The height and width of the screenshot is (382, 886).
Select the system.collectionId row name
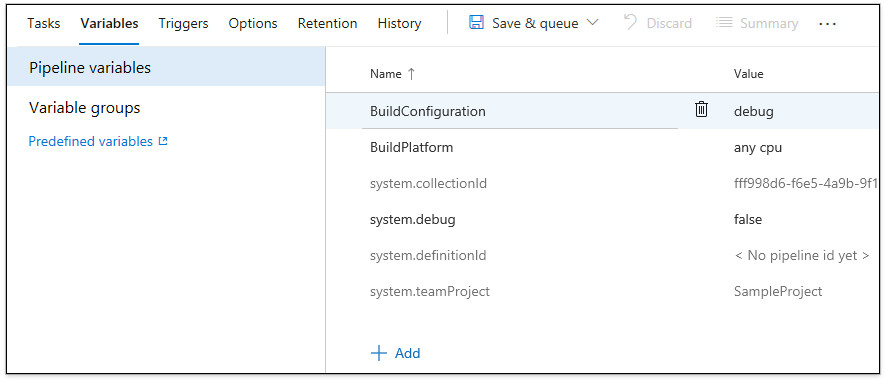click(428, 184)
